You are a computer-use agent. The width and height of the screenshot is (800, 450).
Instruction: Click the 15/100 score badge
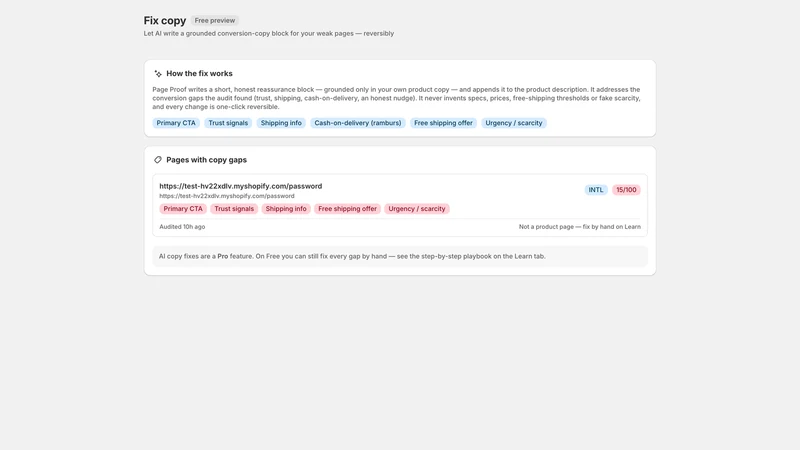pos(626,190)
